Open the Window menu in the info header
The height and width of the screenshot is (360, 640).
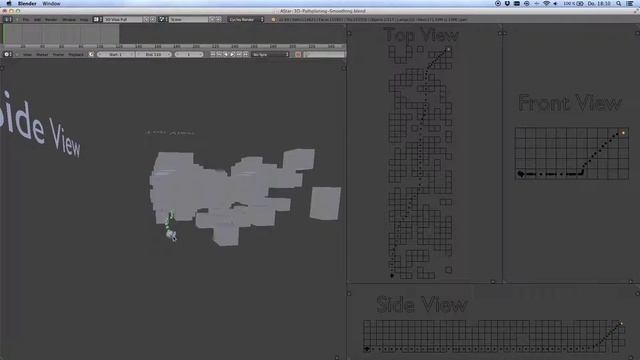coord(69,19)
